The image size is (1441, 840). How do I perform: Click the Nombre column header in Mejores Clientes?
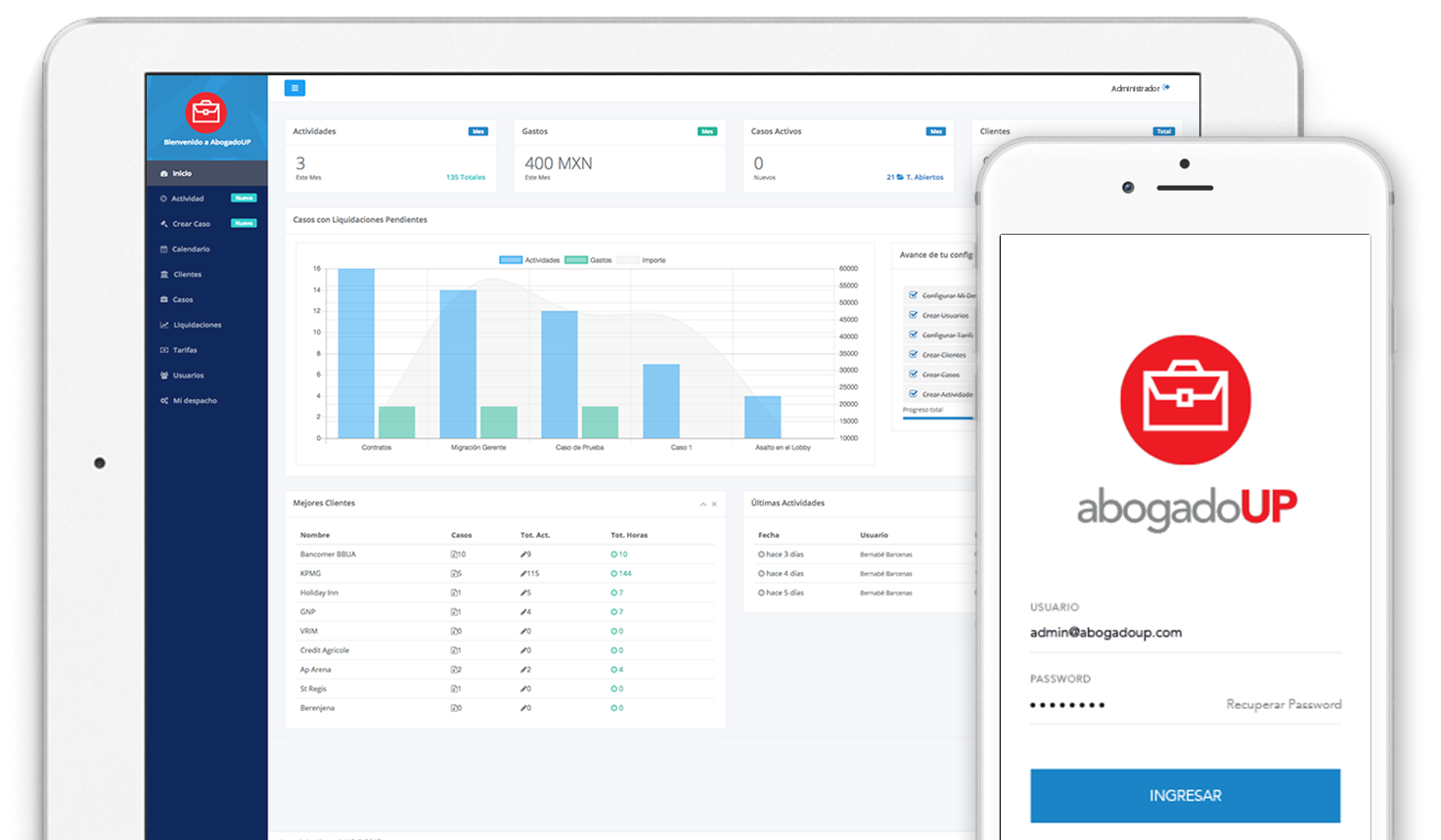(315, 535)
